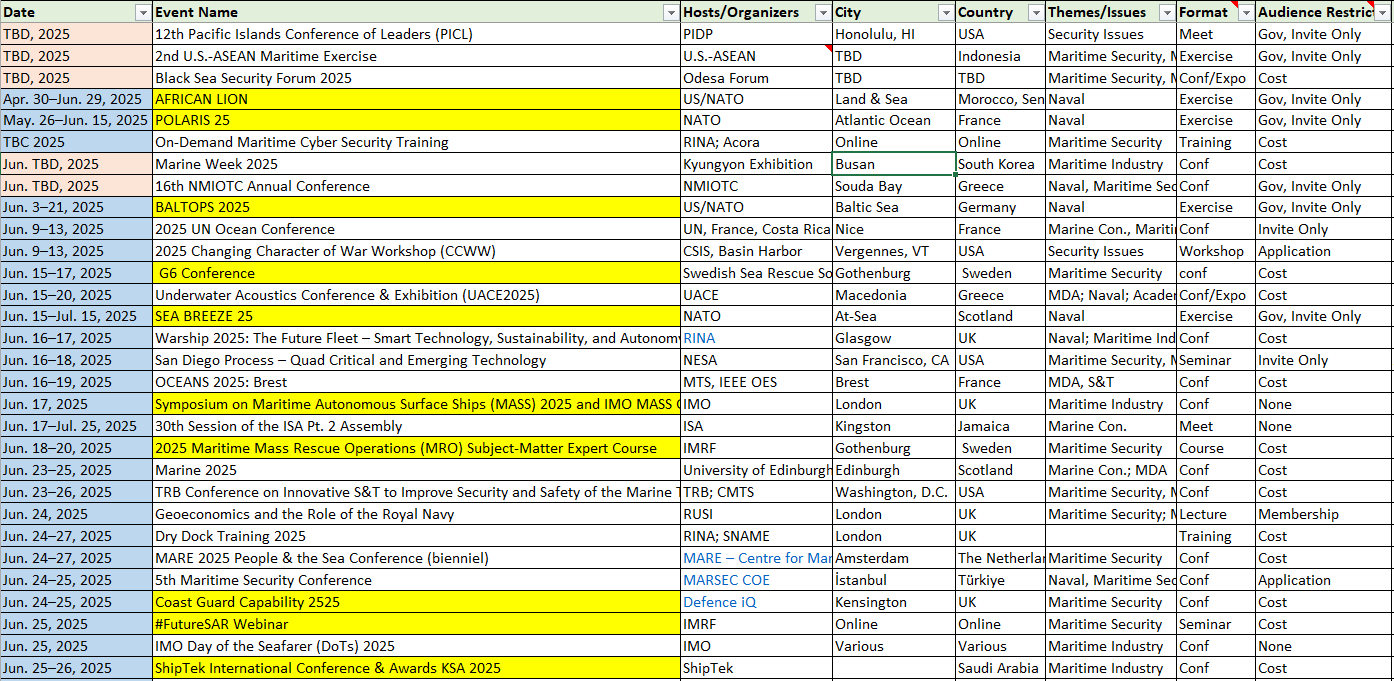
Task: Select the Odesa Forum organizer cell
Action: coord(757,78)
